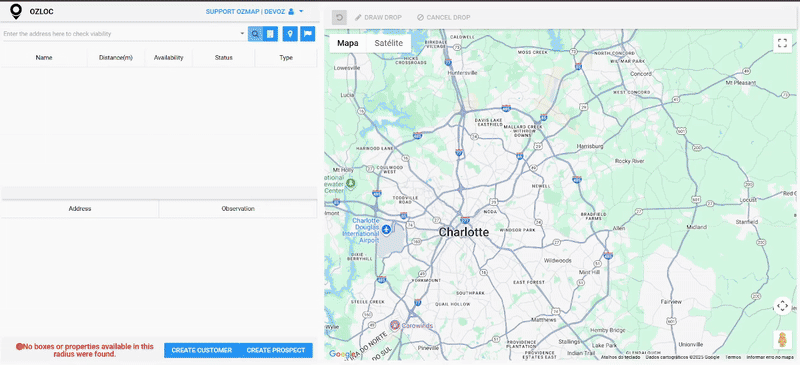Open the Google logo link on map

(x=342, y=354)
